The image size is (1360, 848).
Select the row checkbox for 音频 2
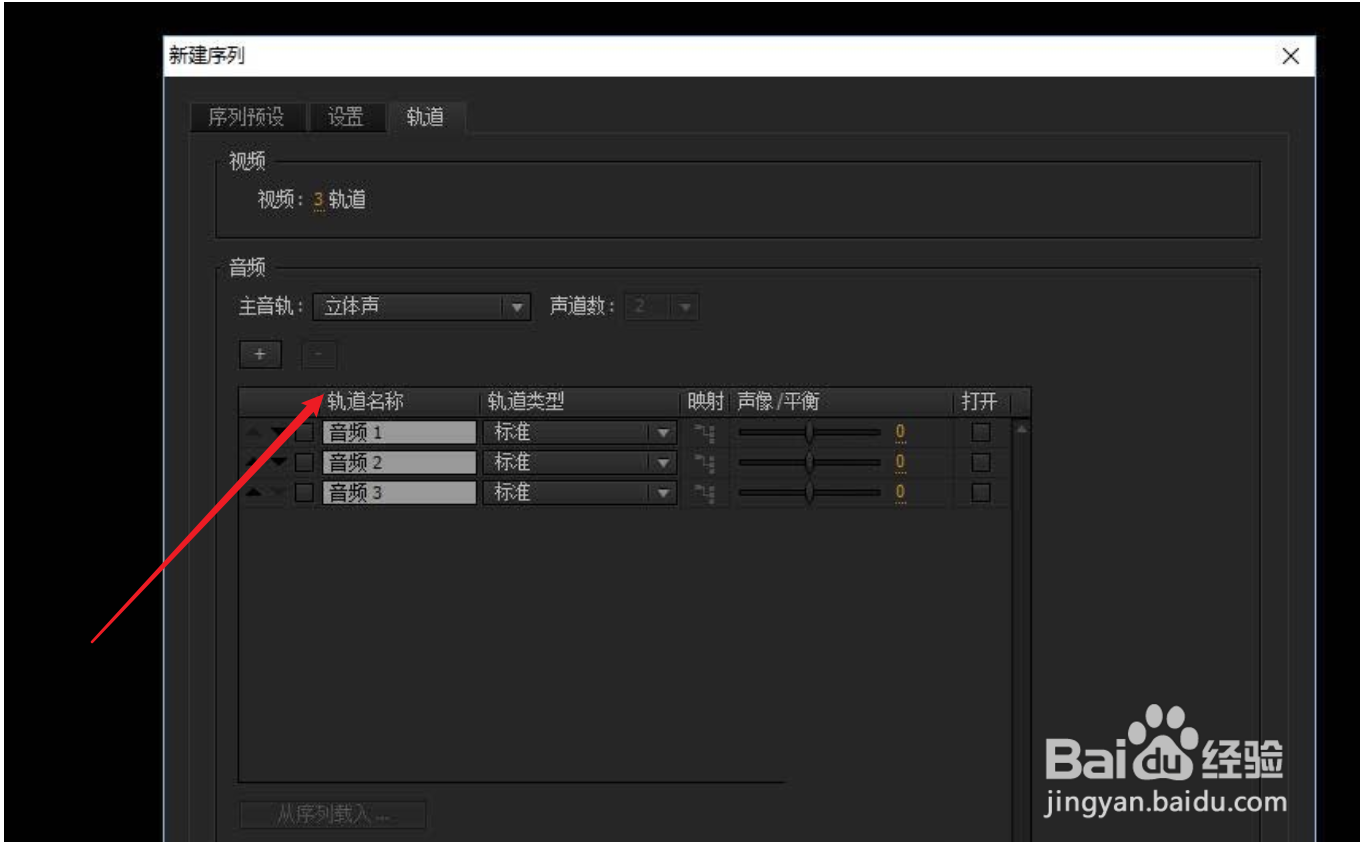pos(305,462)
